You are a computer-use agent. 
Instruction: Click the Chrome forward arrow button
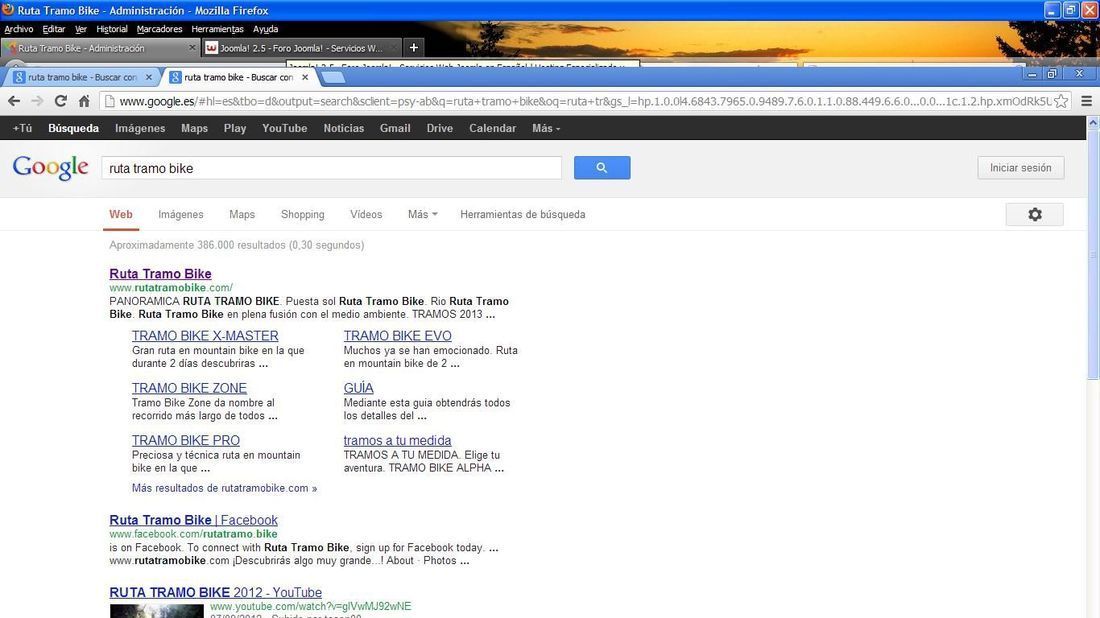coord(37,101)
